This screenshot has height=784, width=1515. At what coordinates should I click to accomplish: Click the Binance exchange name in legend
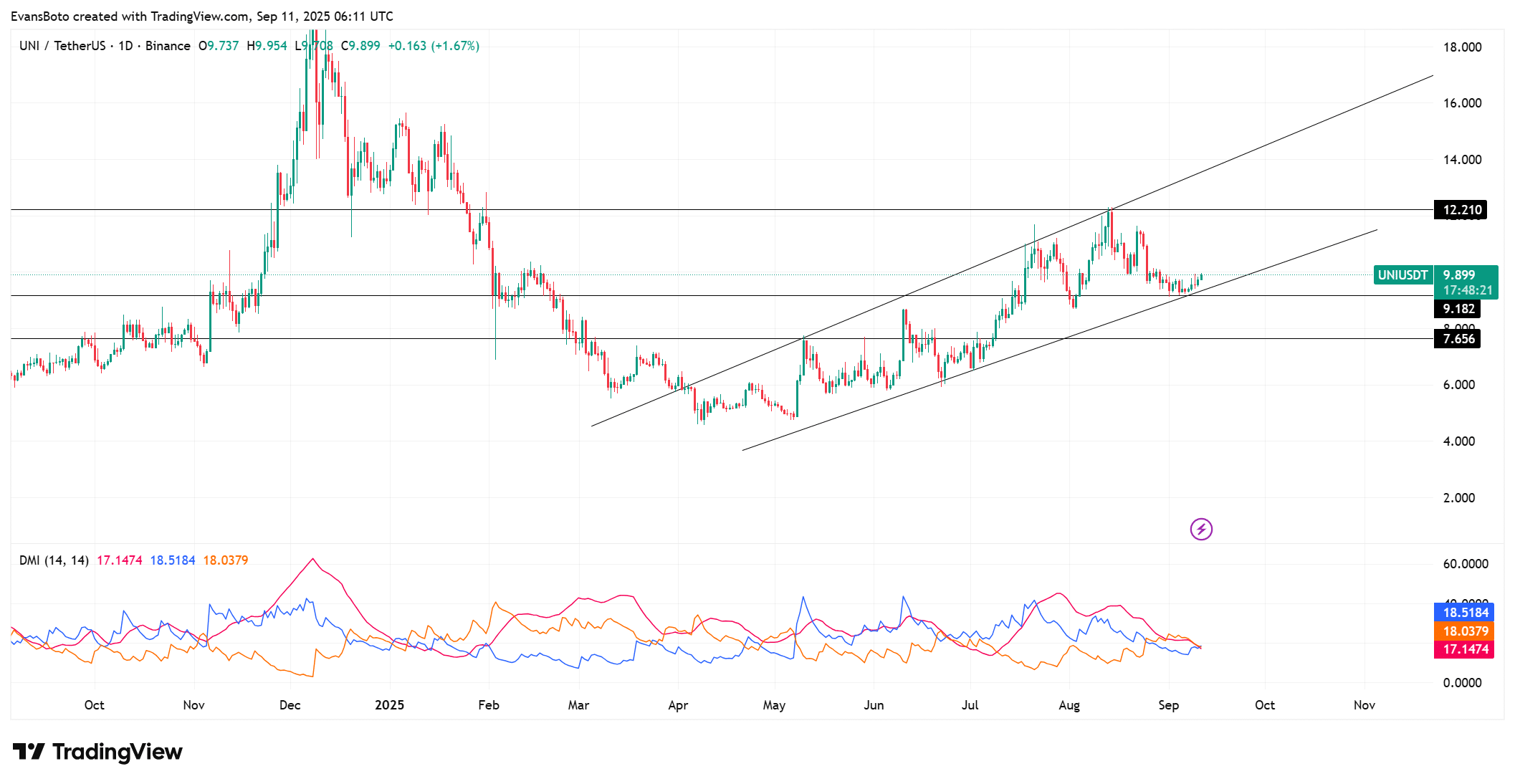(x=168, y=46)
